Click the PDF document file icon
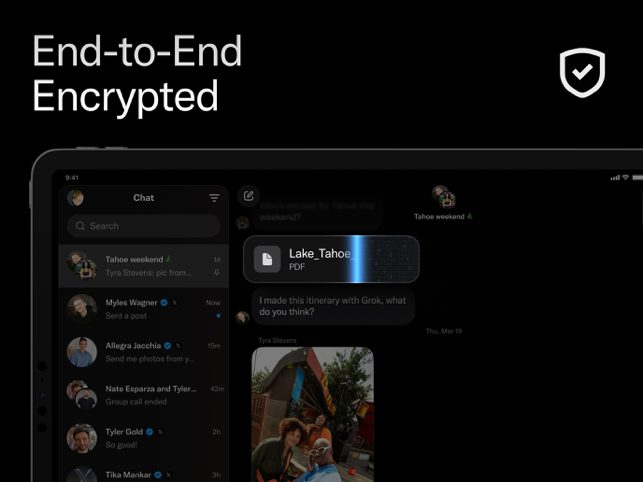Viewport: 643px width, 482px height. pos(267,259)
